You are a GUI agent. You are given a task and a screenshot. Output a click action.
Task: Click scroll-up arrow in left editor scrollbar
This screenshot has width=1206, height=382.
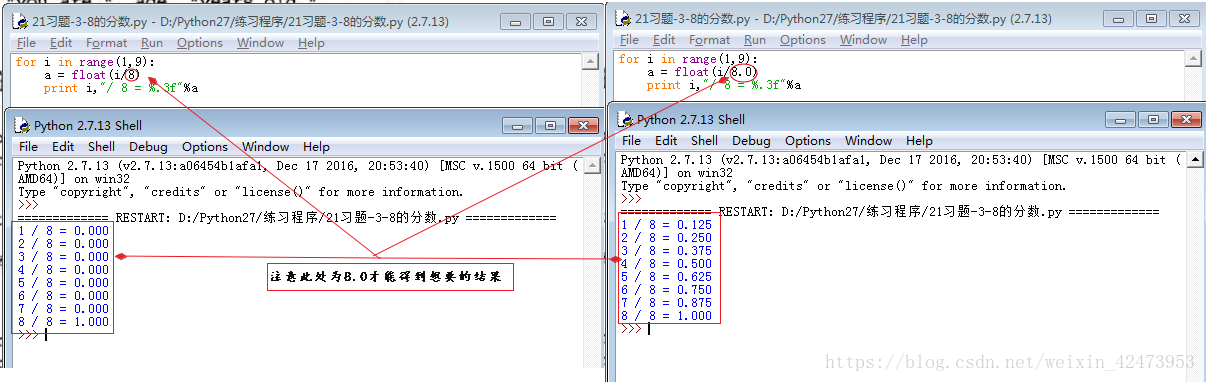[x=591, y=61]
